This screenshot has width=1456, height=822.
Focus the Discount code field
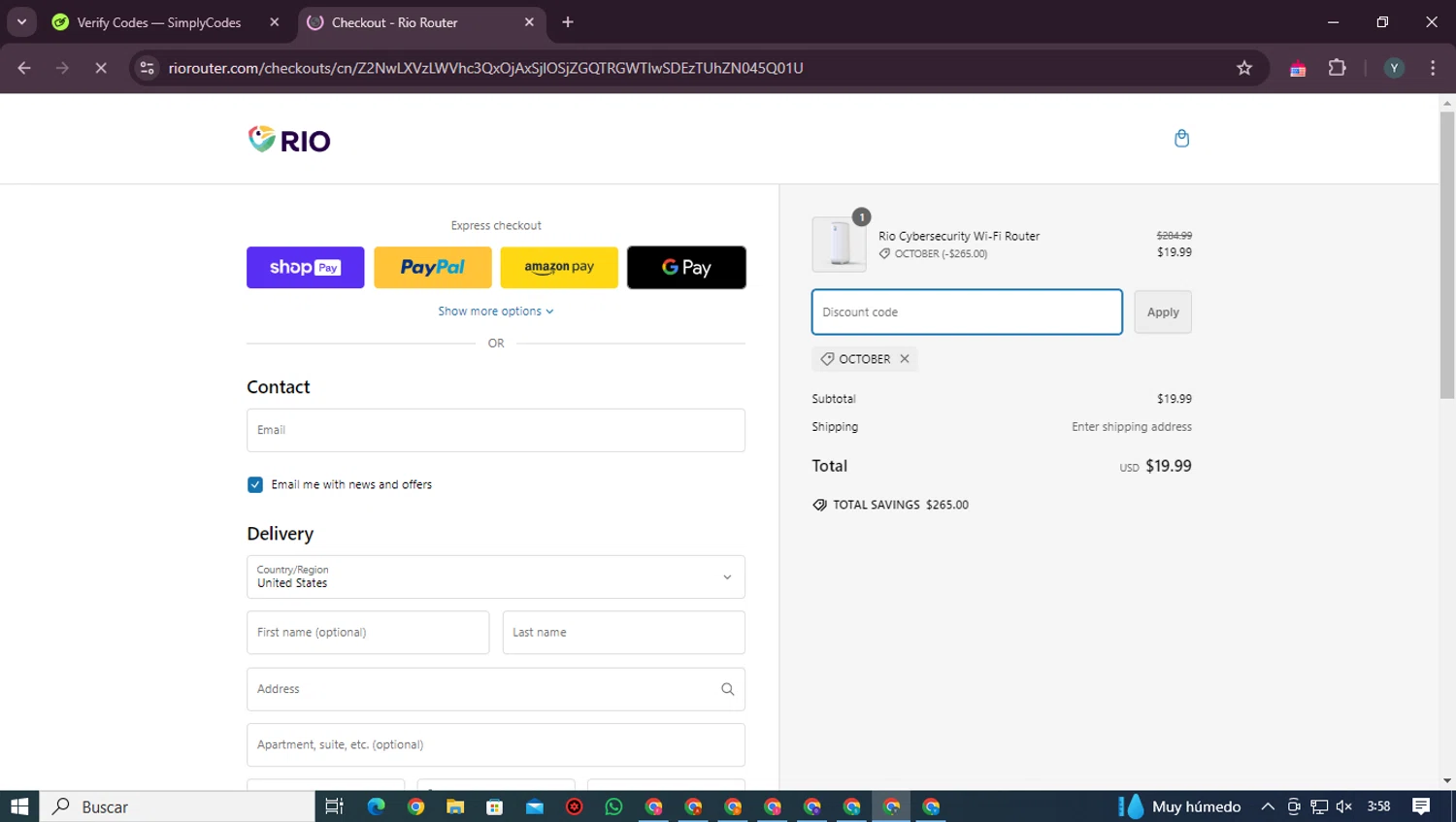click(967, 312)
